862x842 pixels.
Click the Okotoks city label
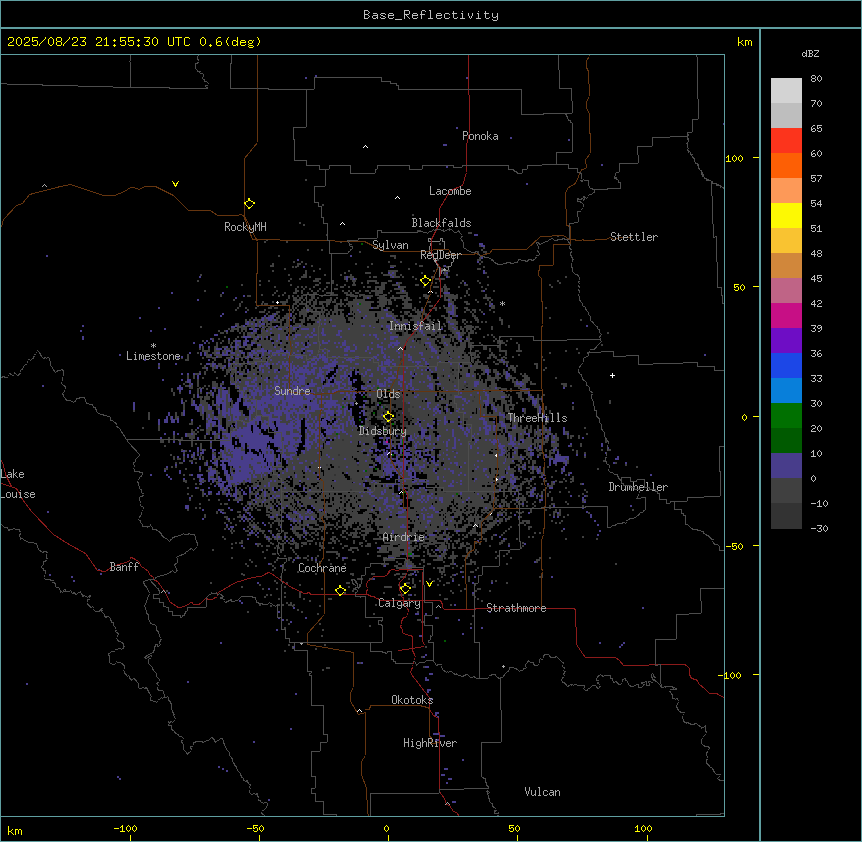point(412,700)
